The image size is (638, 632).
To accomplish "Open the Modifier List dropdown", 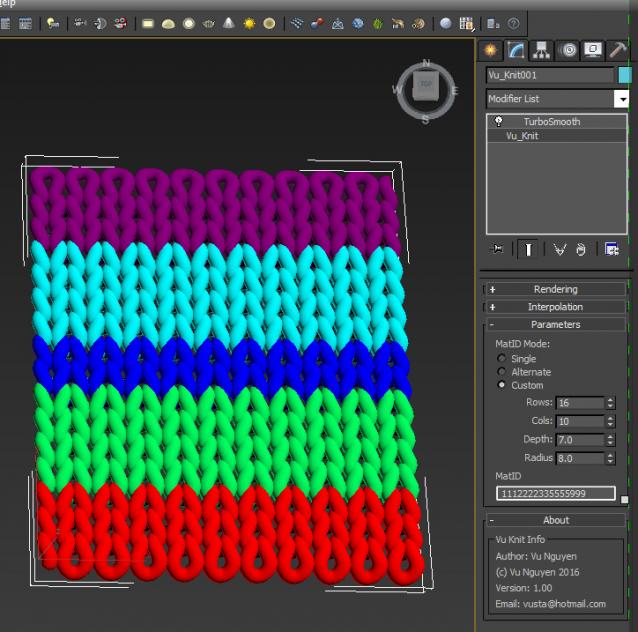I will click(621, 99).
